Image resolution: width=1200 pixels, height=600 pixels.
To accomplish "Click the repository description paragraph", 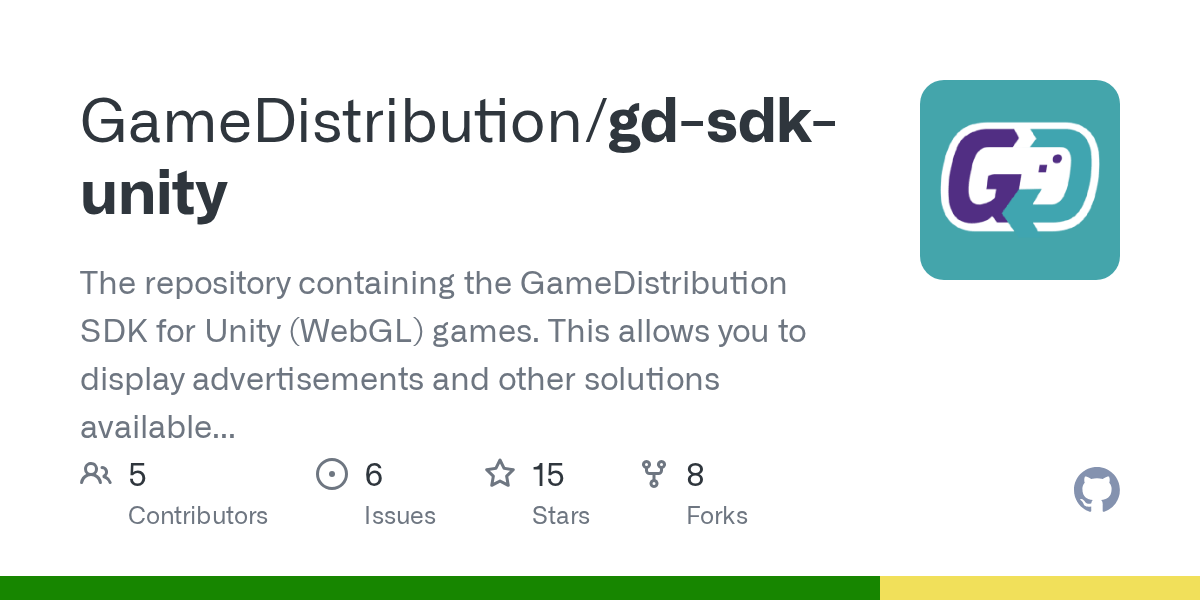I will (443, 355).
